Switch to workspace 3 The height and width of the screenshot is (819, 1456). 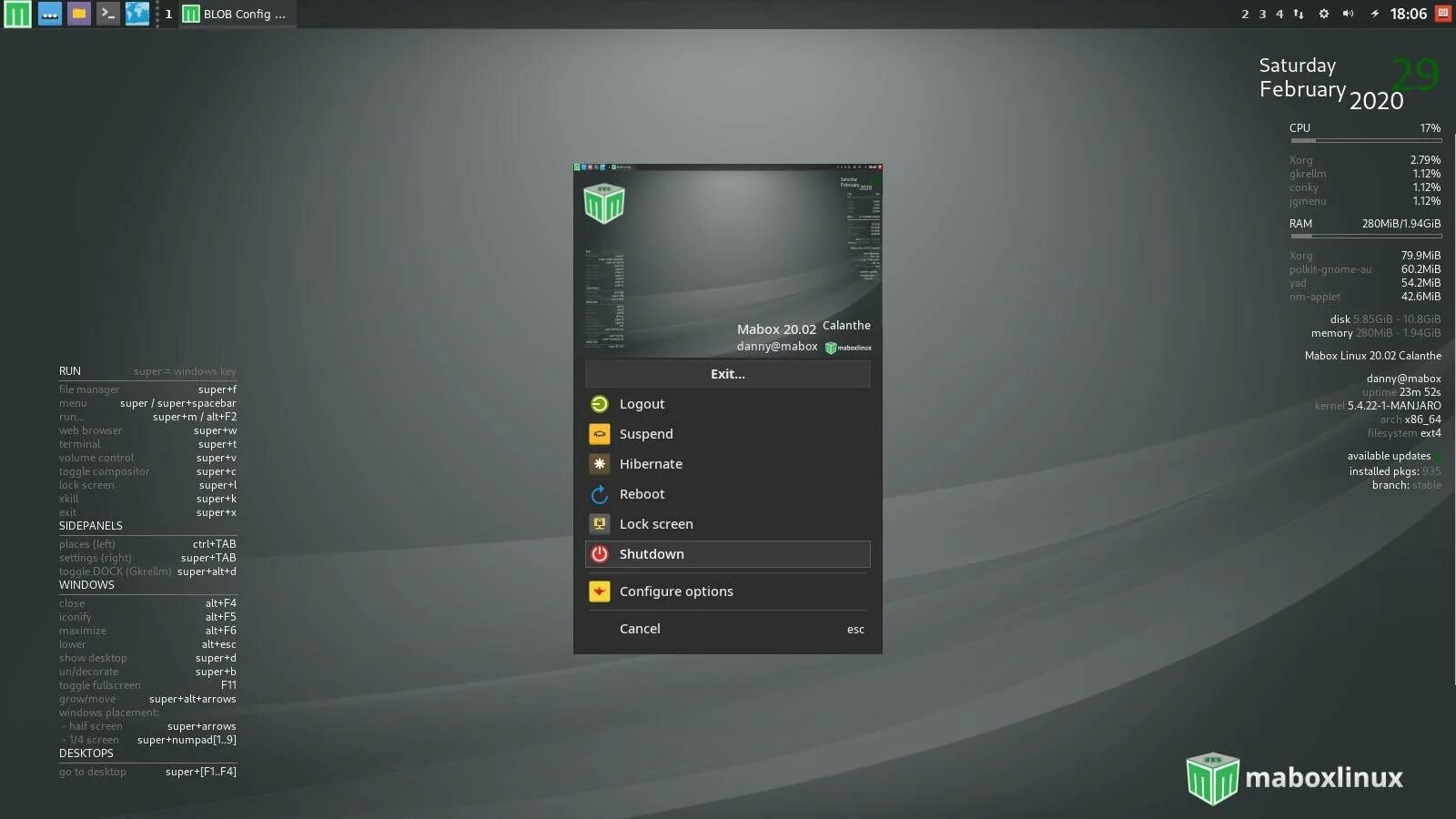click(x=1262, y=14)
